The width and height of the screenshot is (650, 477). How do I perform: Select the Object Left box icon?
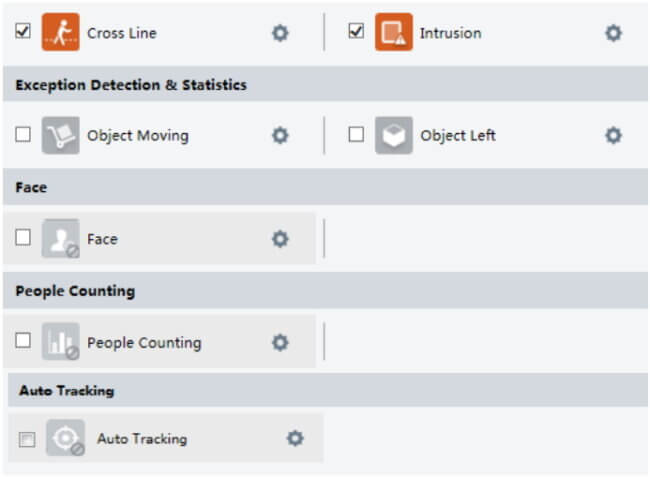[394, 135]
